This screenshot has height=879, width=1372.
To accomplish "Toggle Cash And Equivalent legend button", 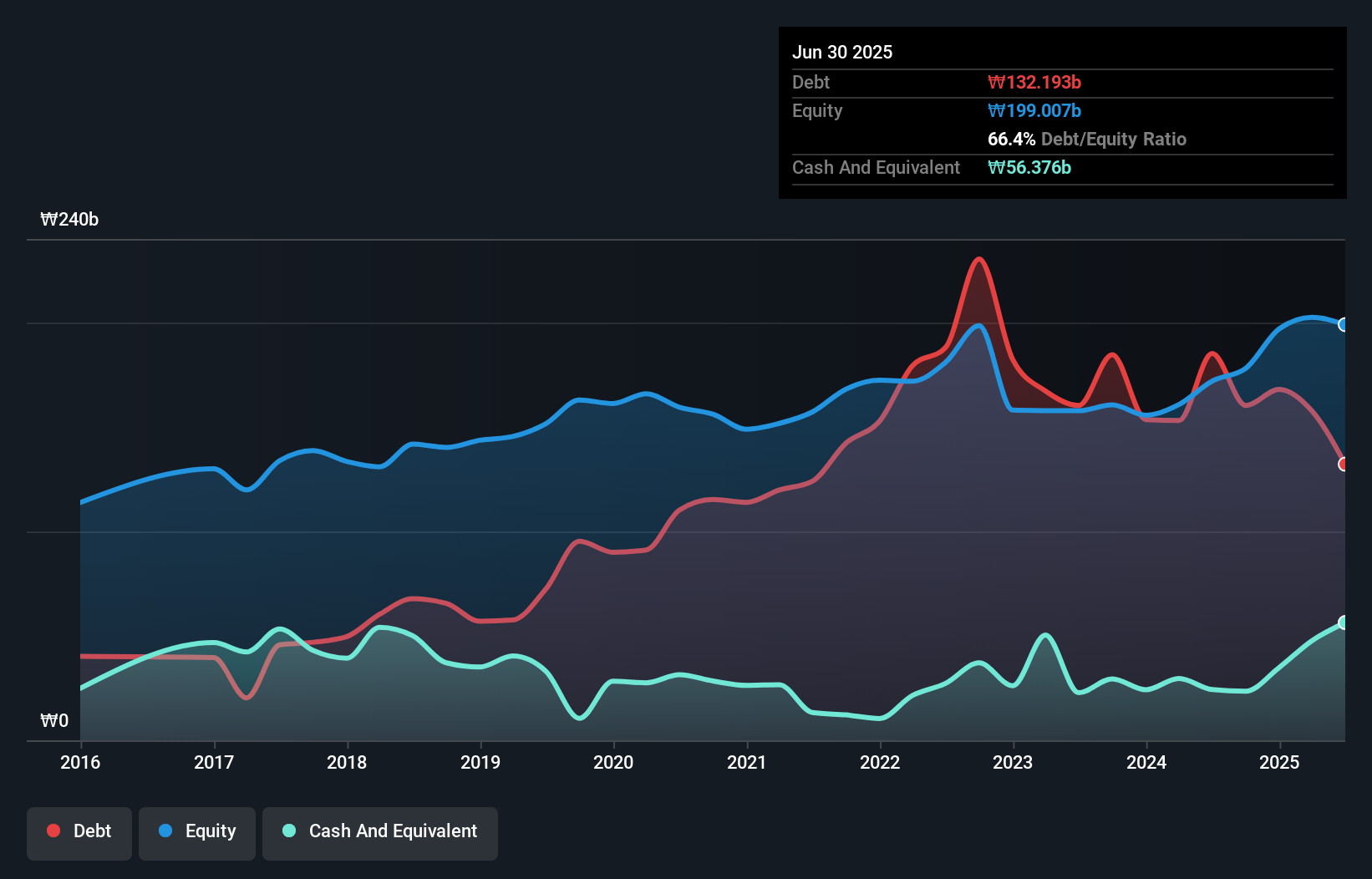I will (x=380, y=832).
